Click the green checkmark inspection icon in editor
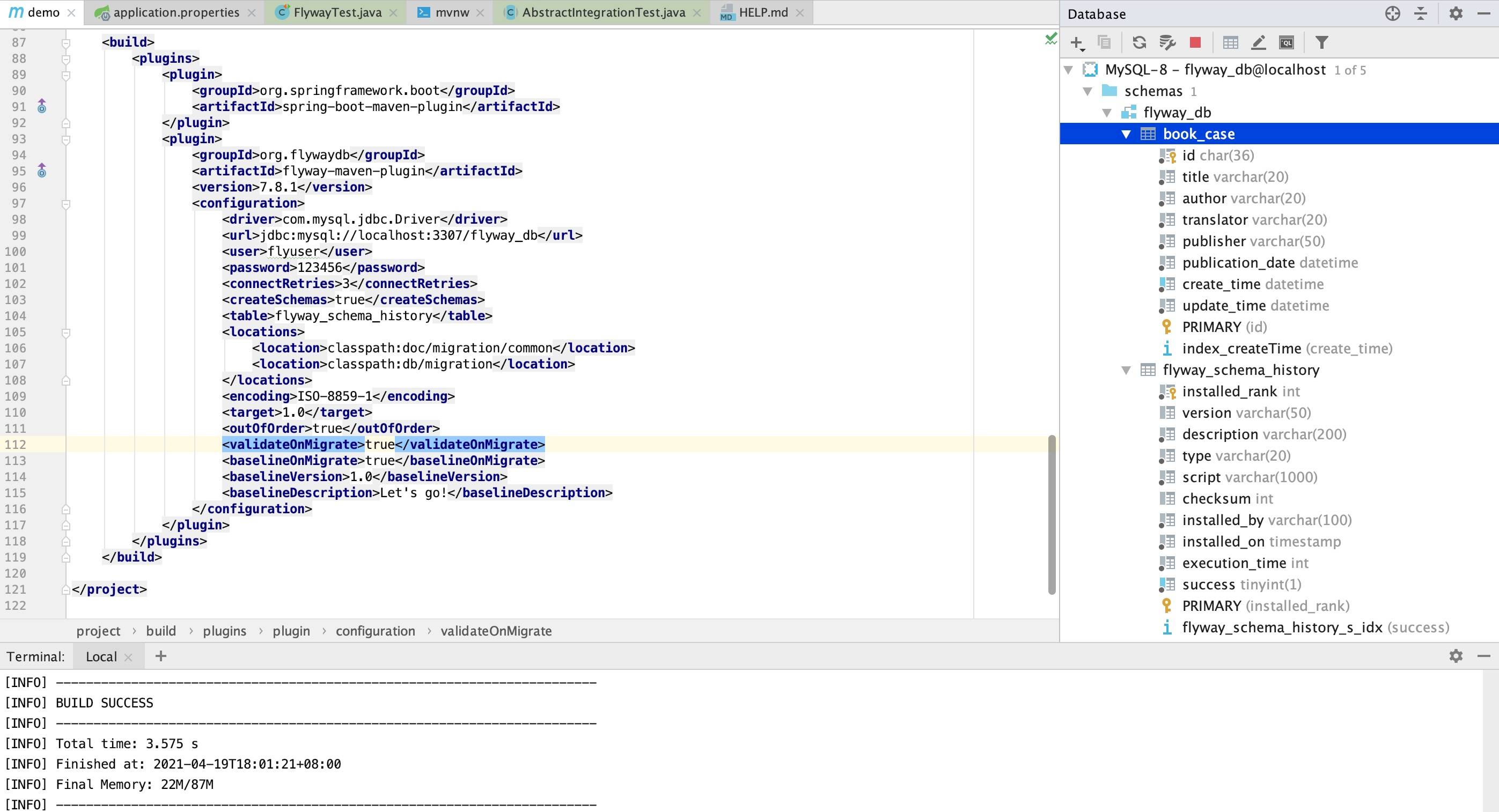 (1051, 39)
